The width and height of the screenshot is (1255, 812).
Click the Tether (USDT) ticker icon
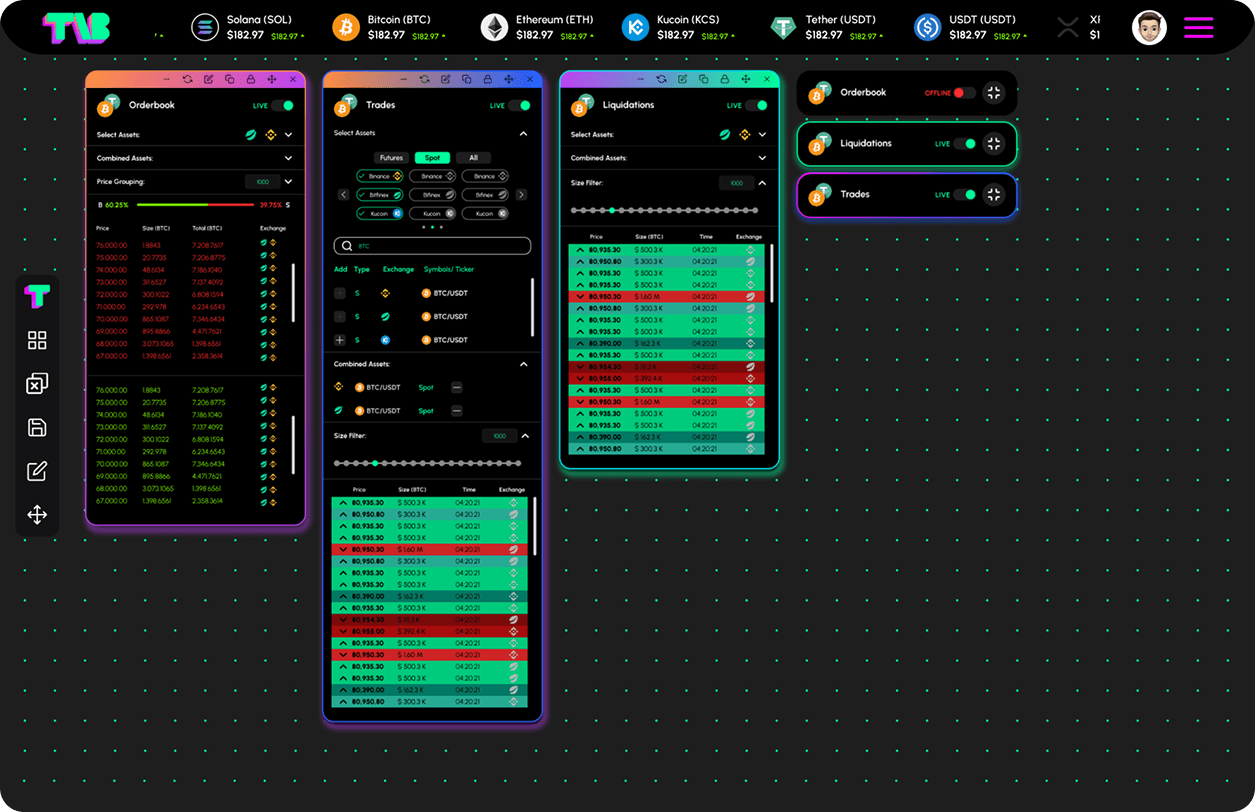[x=784, y=27]
